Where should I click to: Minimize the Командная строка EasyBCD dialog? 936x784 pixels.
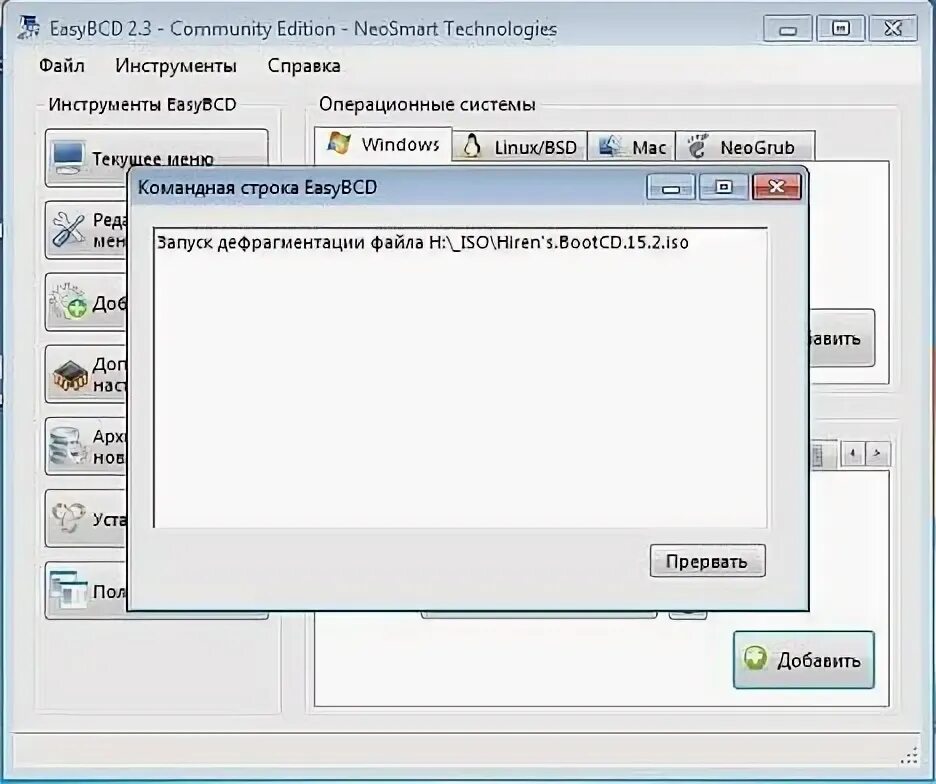click(671, 187)
